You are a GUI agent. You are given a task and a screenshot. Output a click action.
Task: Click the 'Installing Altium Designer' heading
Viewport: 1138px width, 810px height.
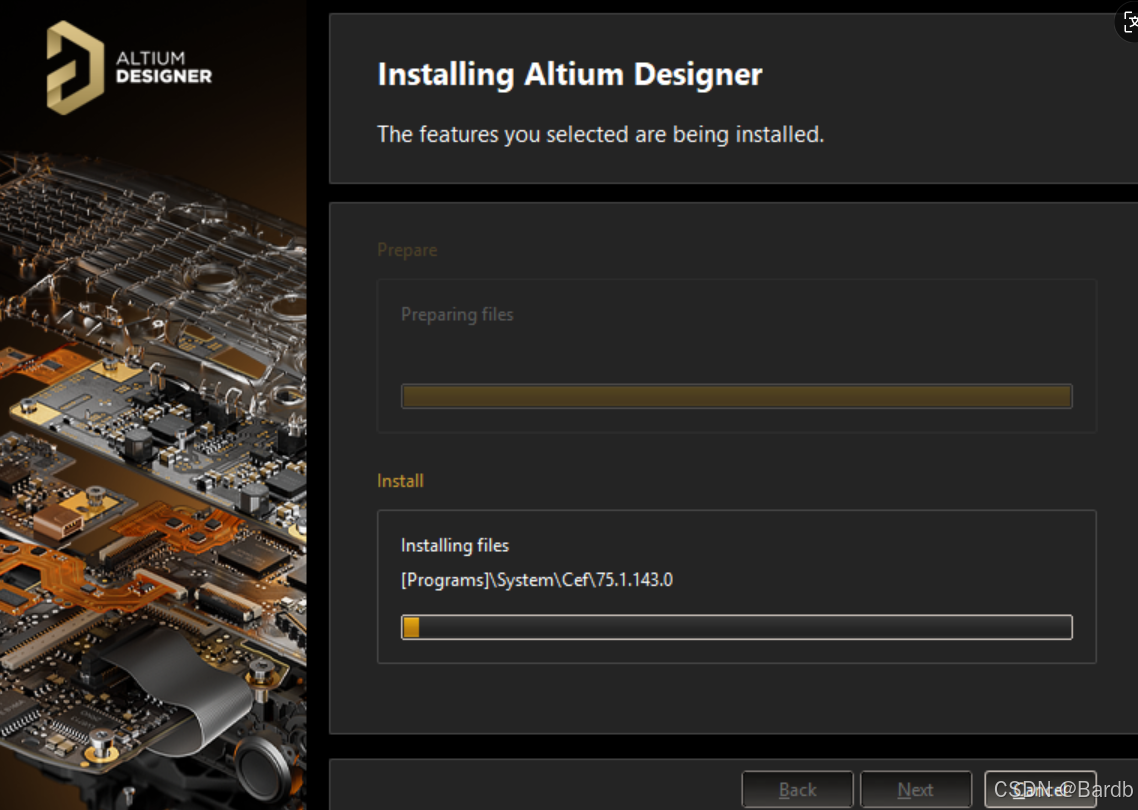tap(570, 74)
